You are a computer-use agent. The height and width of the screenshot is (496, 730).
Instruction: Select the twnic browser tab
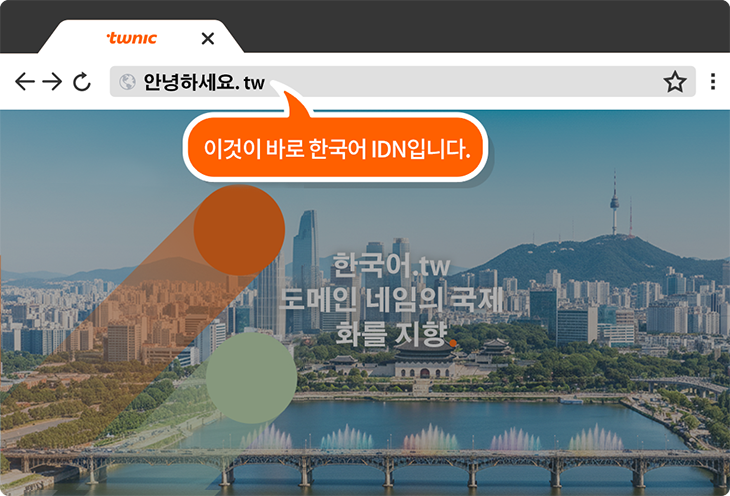131,39
